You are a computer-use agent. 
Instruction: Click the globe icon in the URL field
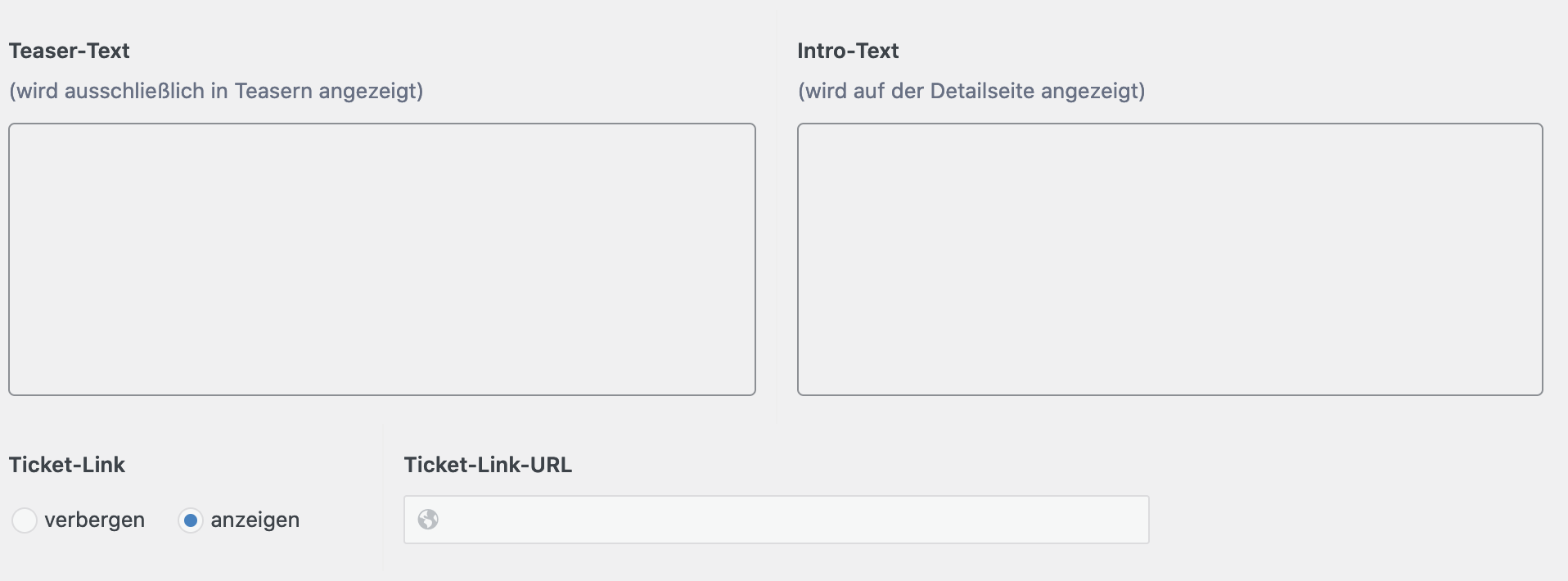[x=428, y=520]
